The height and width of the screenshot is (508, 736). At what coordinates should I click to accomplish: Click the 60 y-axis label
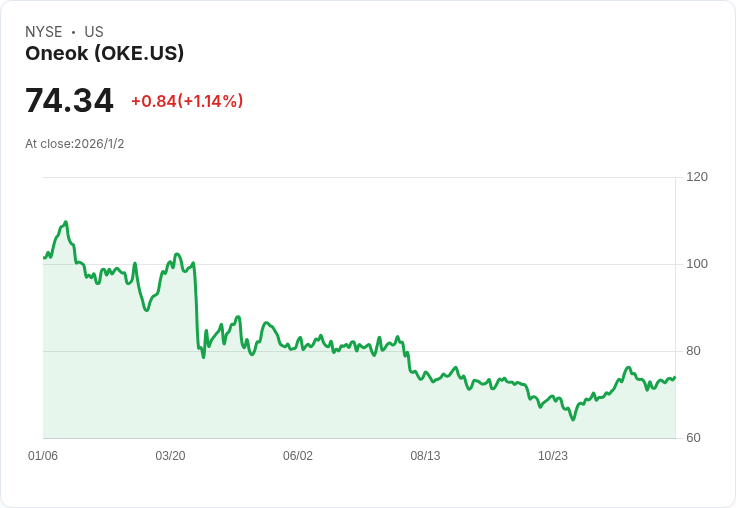693,438
